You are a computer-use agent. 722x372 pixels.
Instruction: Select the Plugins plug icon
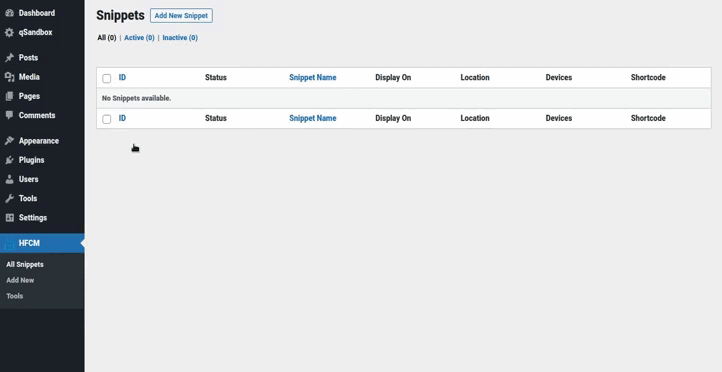tap(9, 160)
